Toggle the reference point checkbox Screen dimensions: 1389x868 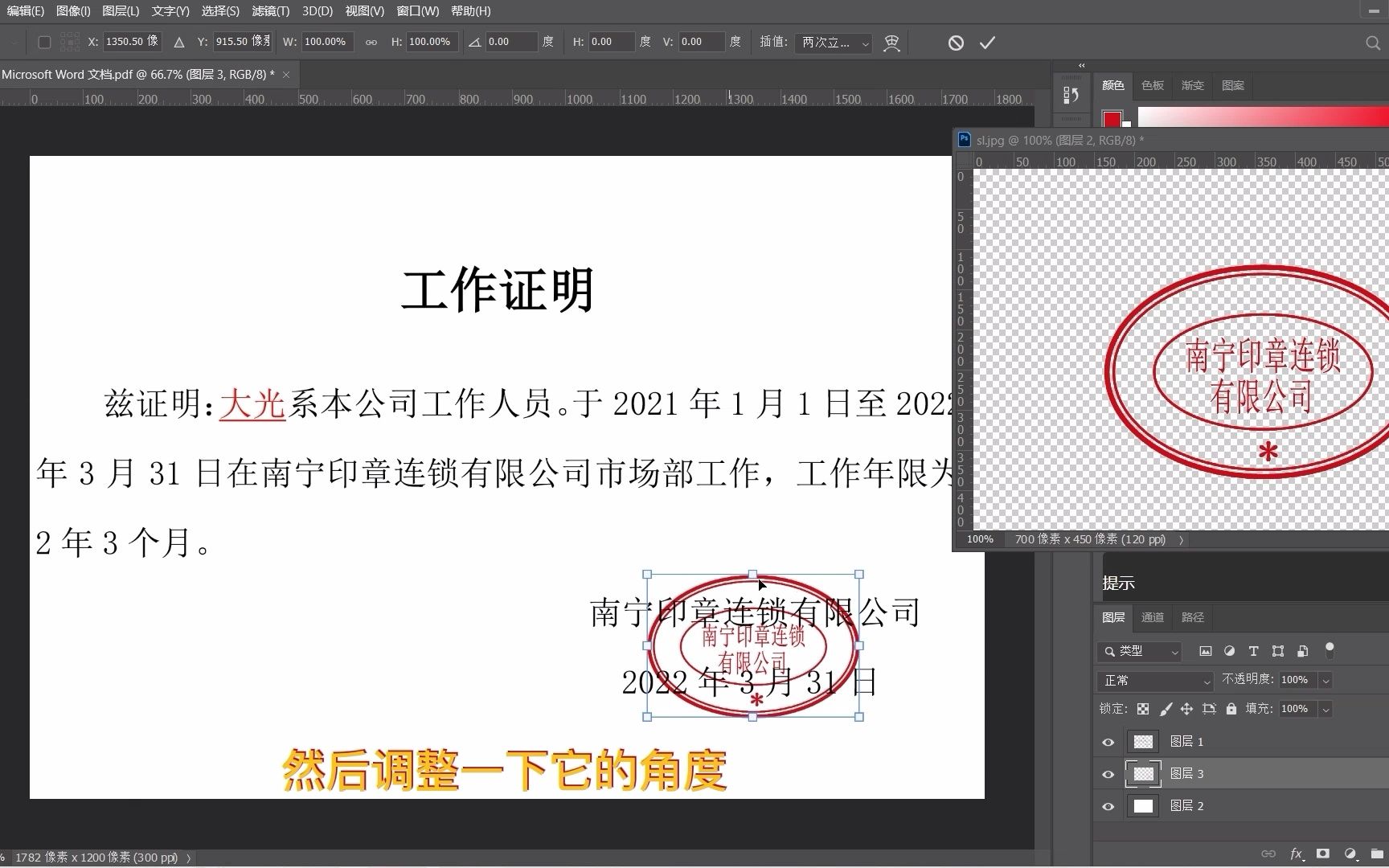[44, 43]
